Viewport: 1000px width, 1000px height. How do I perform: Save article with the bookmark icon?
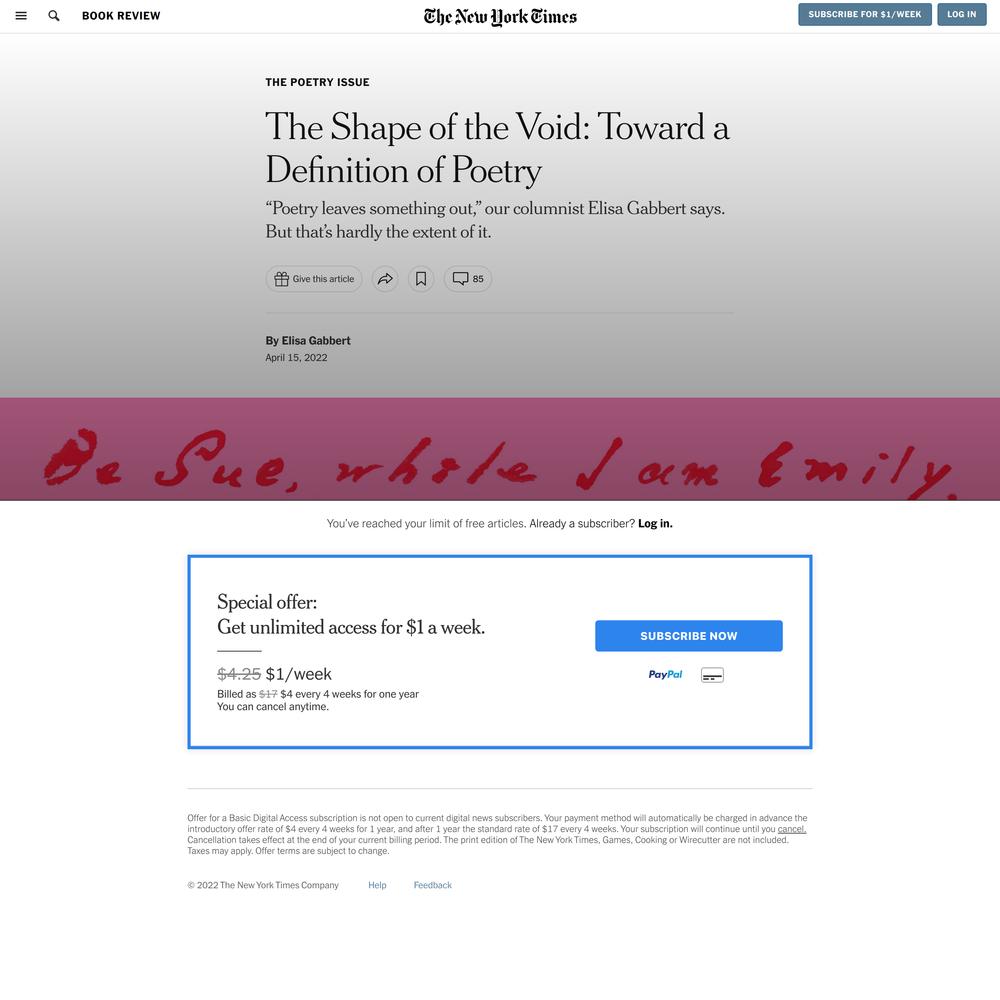pos(421,279)
